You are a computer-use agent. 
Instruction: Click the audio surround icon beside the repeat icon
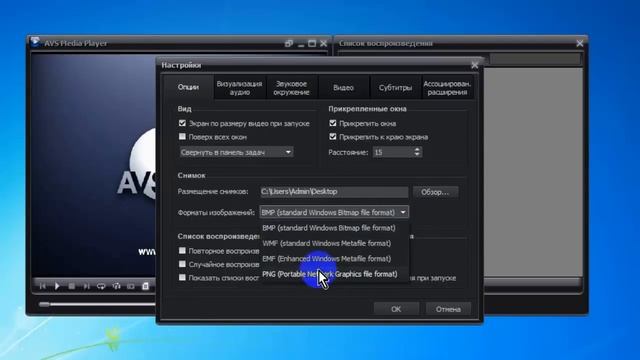point(116,287)
